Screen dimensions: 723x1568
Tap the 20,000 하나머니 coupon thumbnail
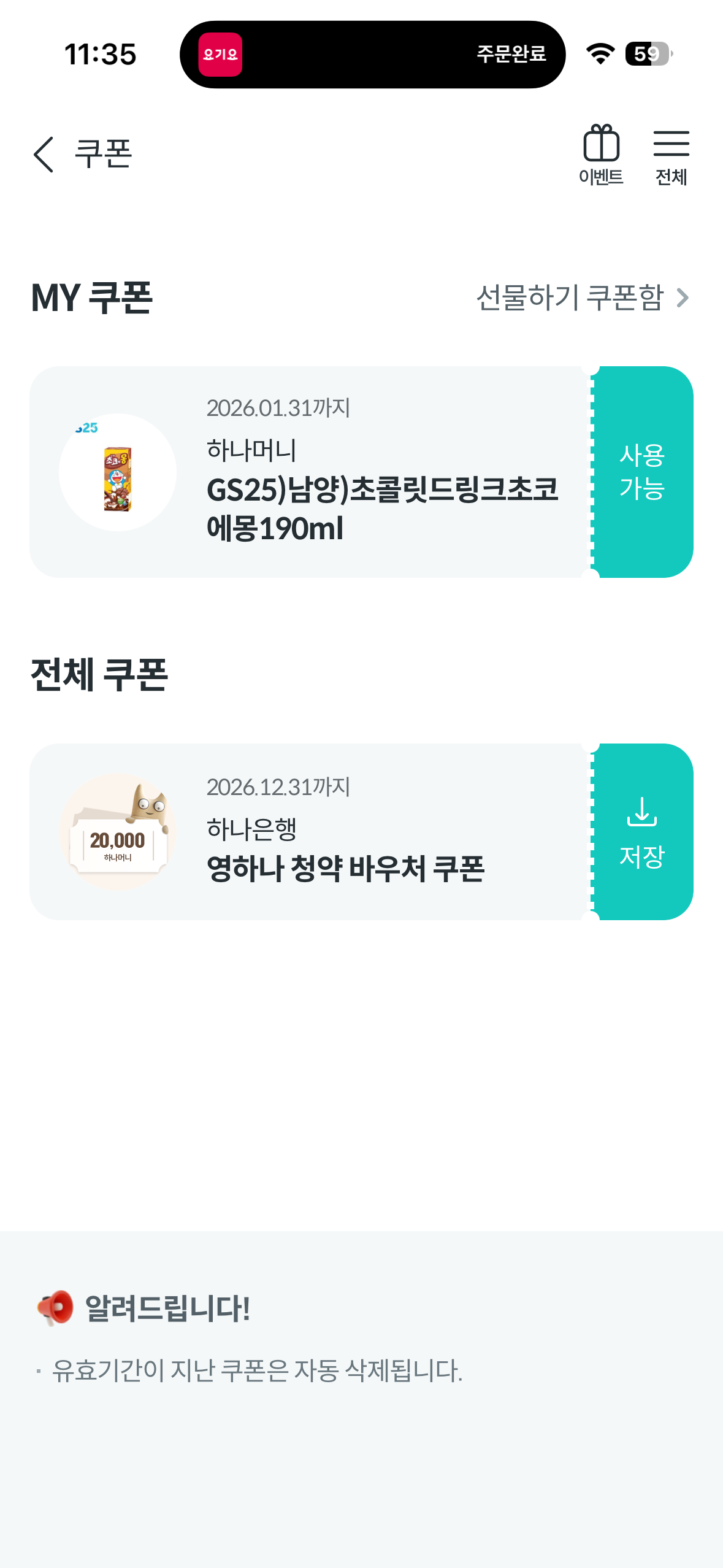point(118,832)
